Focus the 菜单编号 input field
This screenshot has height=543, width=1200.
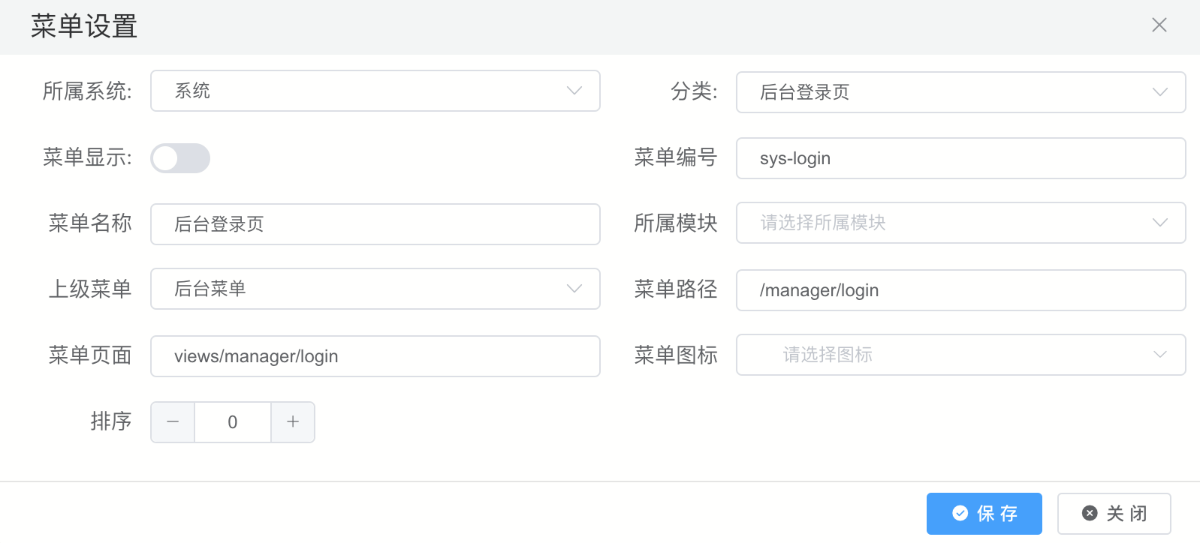coord(960,158)
